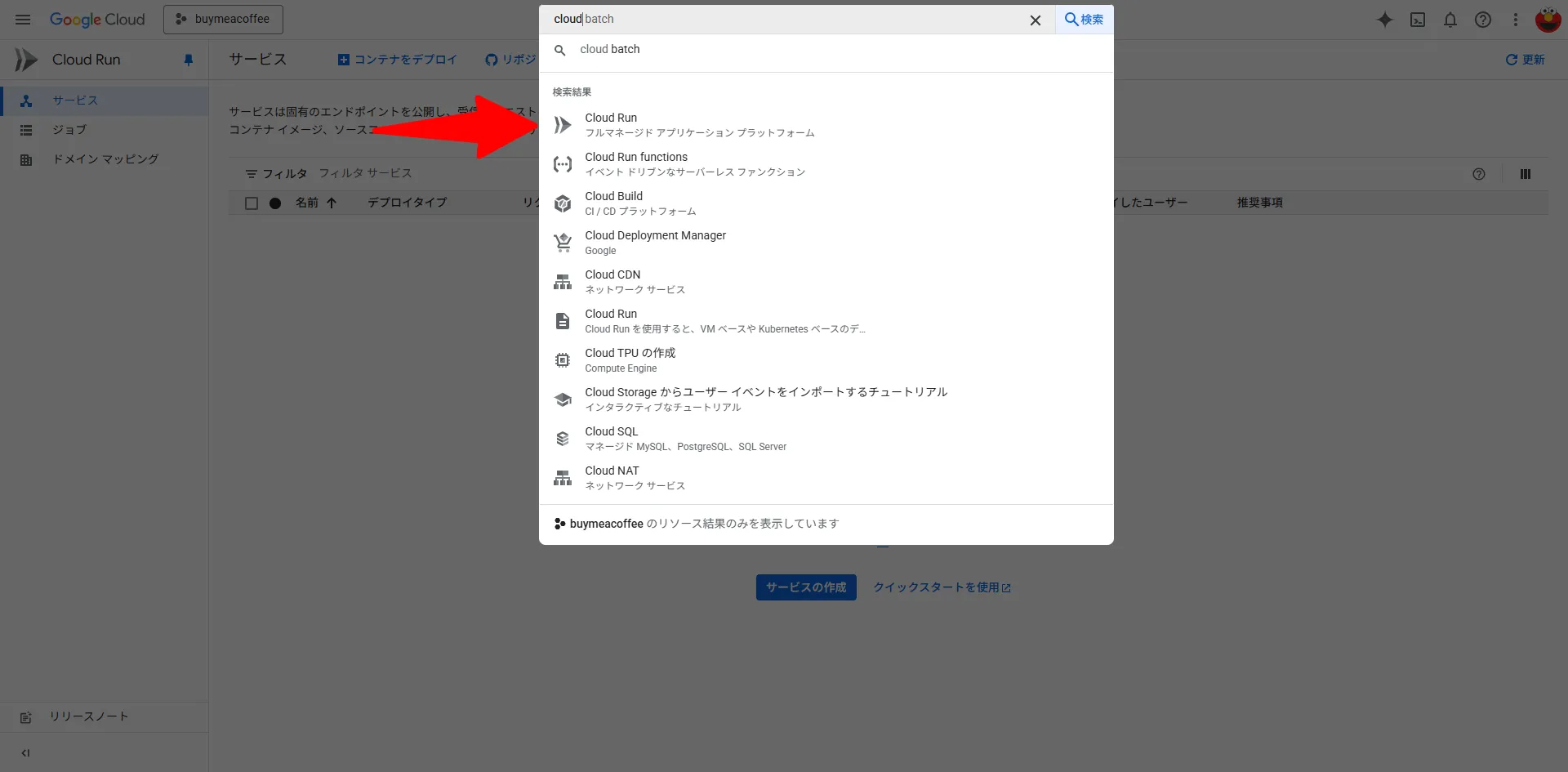This screenshot has height=772, width=1568.
Task: Open the buymeacoffee project selector
Action: [x=223, y=20]
